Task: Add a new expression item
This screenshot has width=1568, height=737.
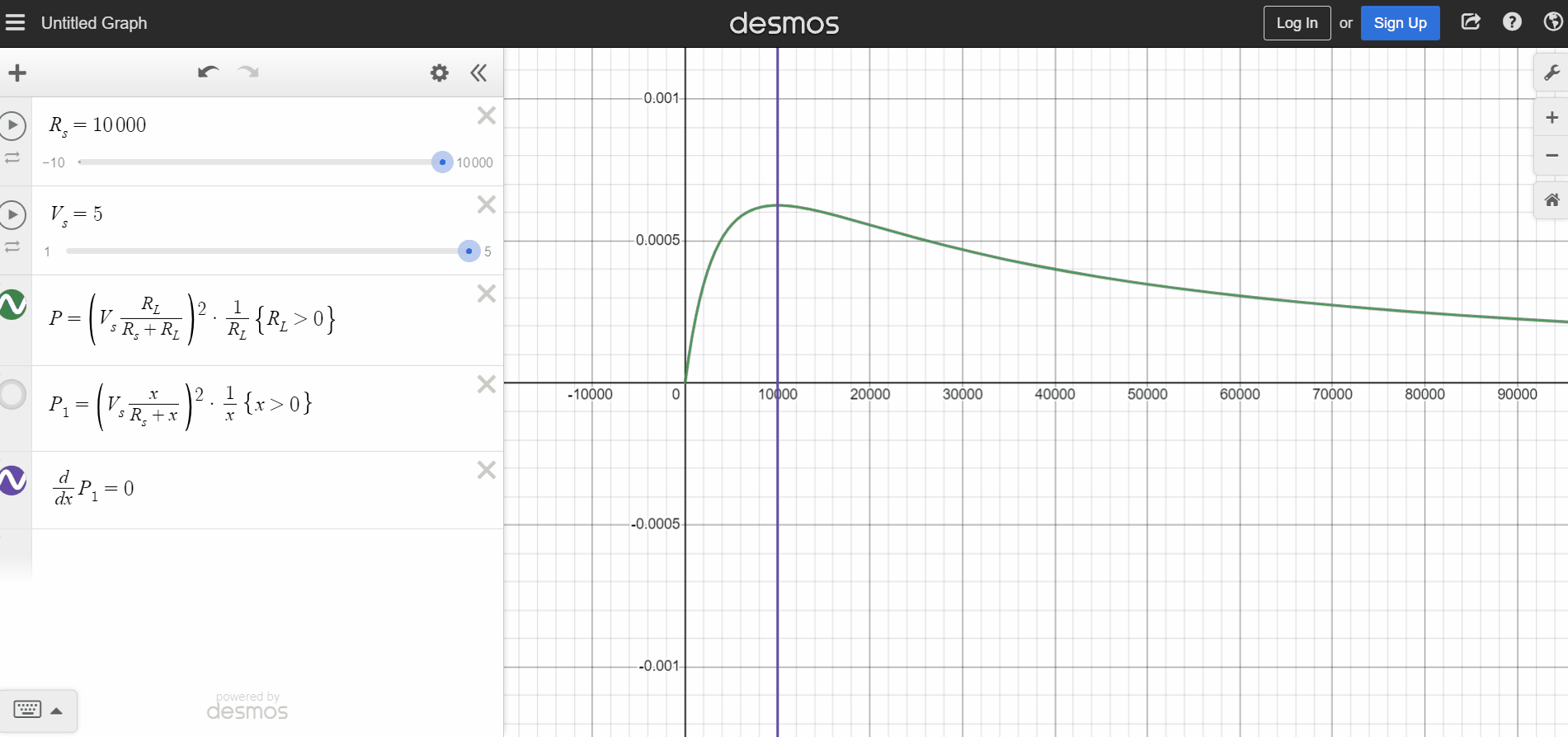Action: 17,73
